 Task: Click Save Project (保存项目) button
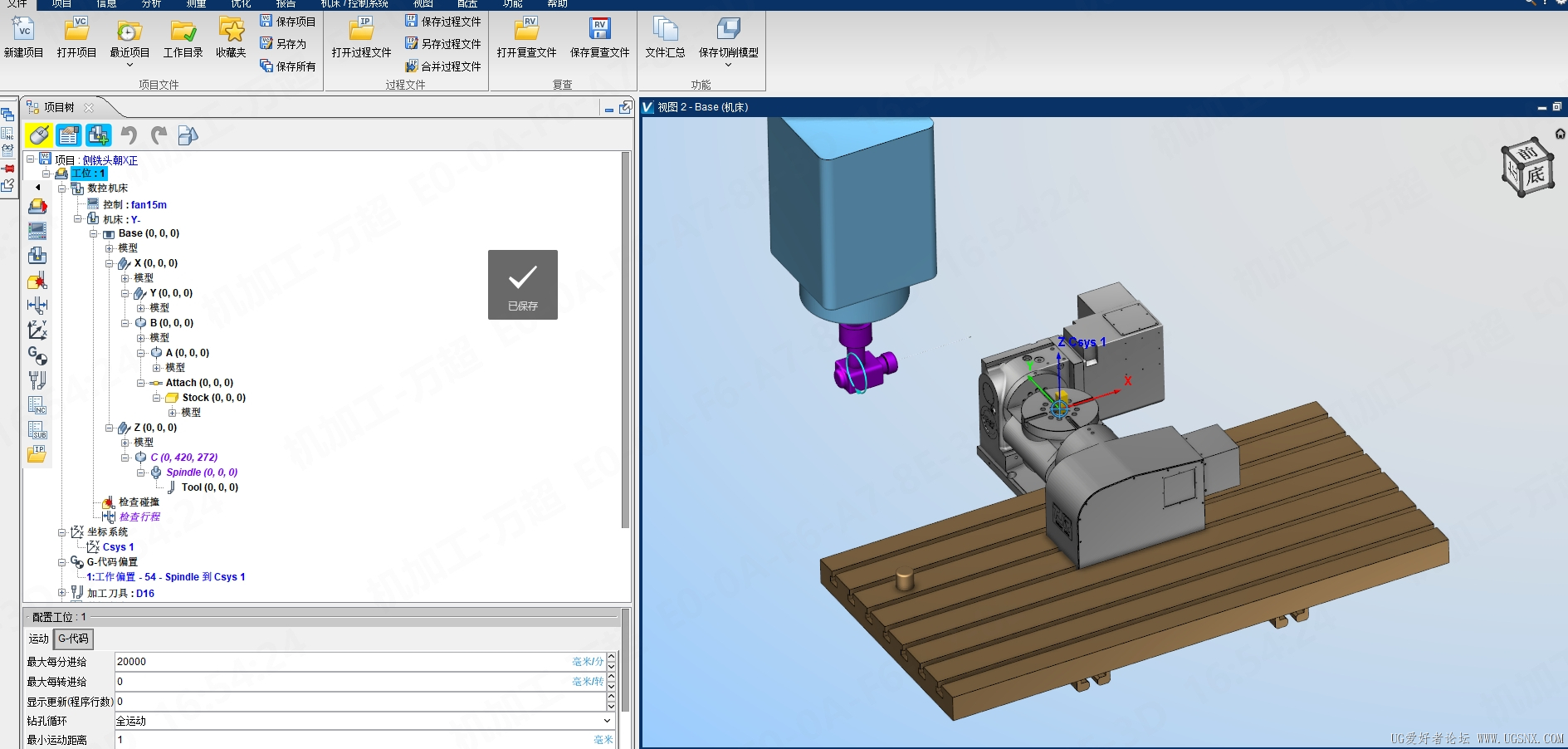(x=288, y=22)
